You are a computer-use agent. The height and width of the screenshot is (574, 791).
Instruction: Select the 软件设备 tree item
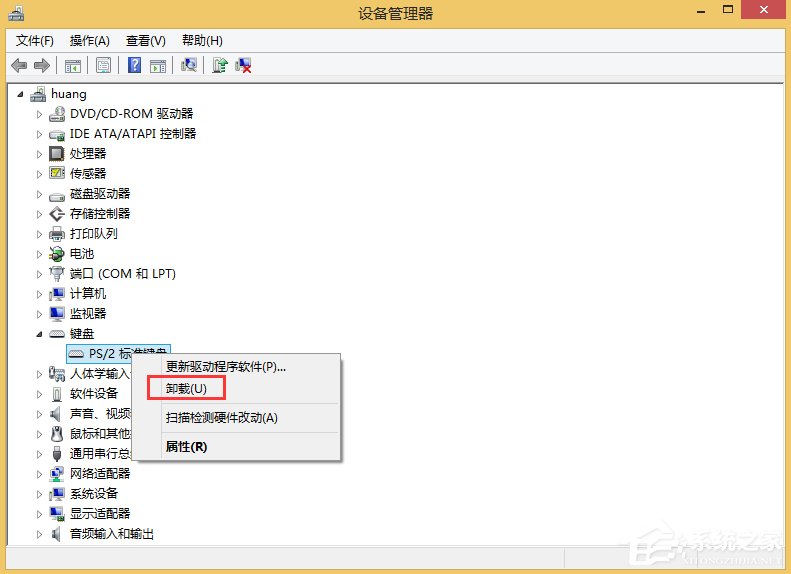(x=94, y=393)
